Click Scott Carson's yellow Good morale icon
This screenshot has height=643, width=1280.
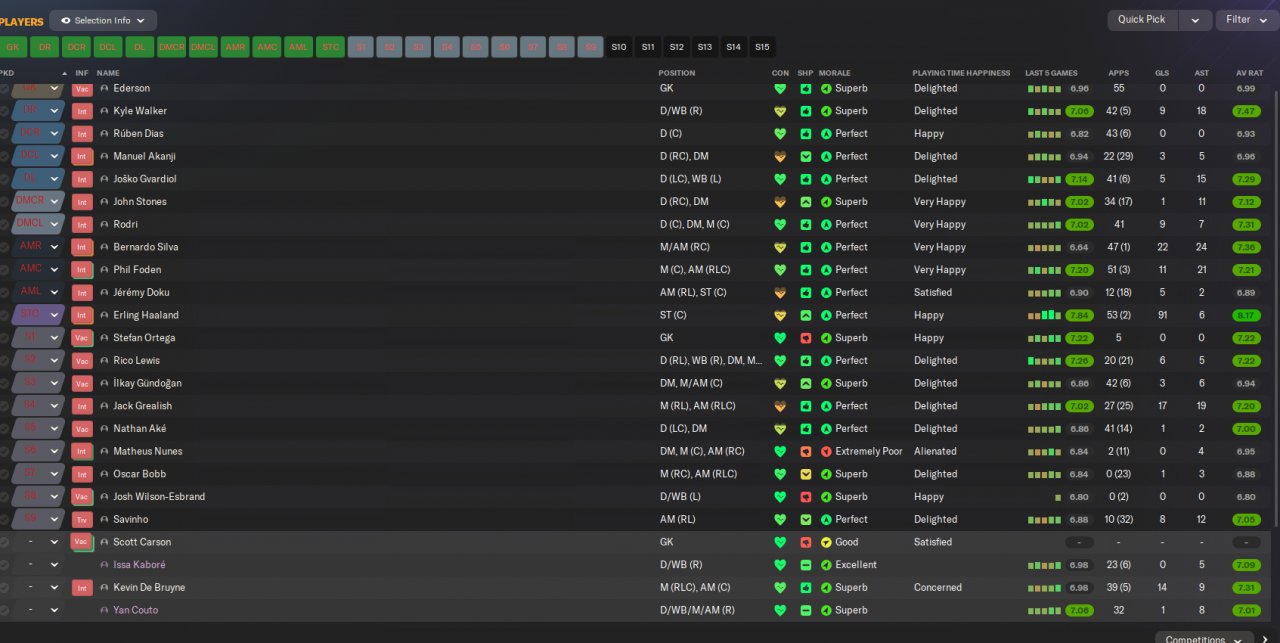coord(826,542)
